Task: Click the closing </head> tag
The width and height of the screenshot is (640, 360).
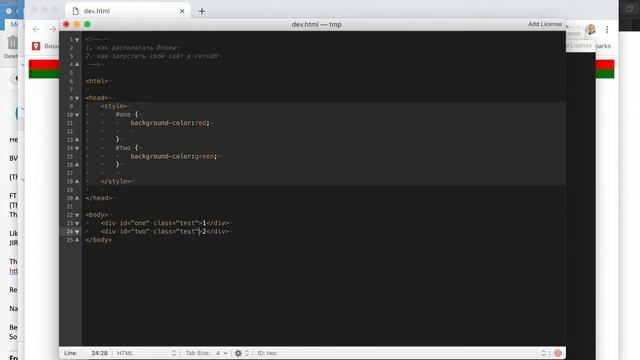Action: click(x=99, y=198)
